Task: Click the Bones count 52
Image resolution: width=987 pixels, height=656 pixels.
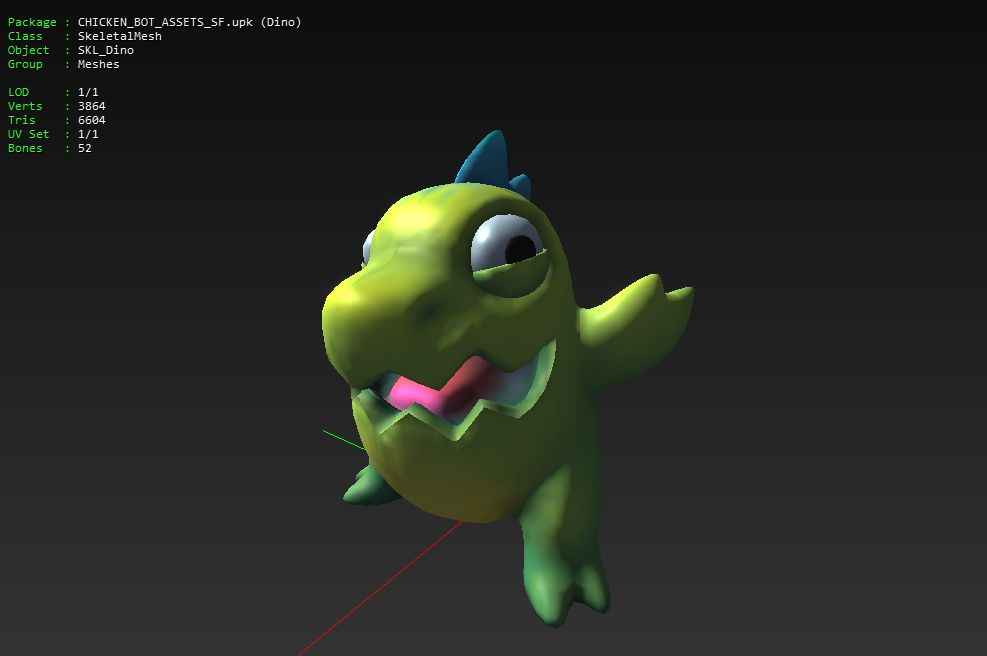Action: [84, 148]
